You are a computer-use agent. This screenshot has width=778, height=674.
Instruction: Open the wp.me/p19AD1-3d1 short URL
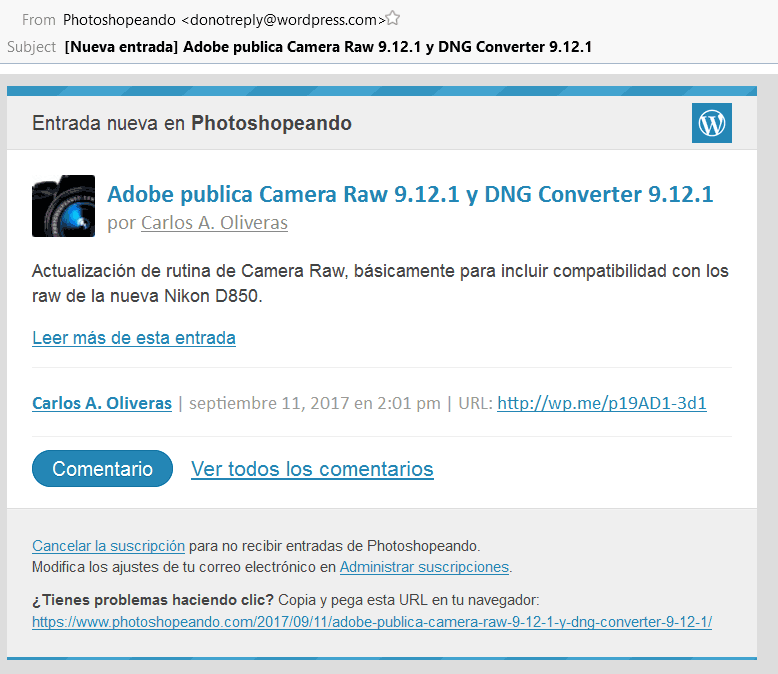point(602,403)
